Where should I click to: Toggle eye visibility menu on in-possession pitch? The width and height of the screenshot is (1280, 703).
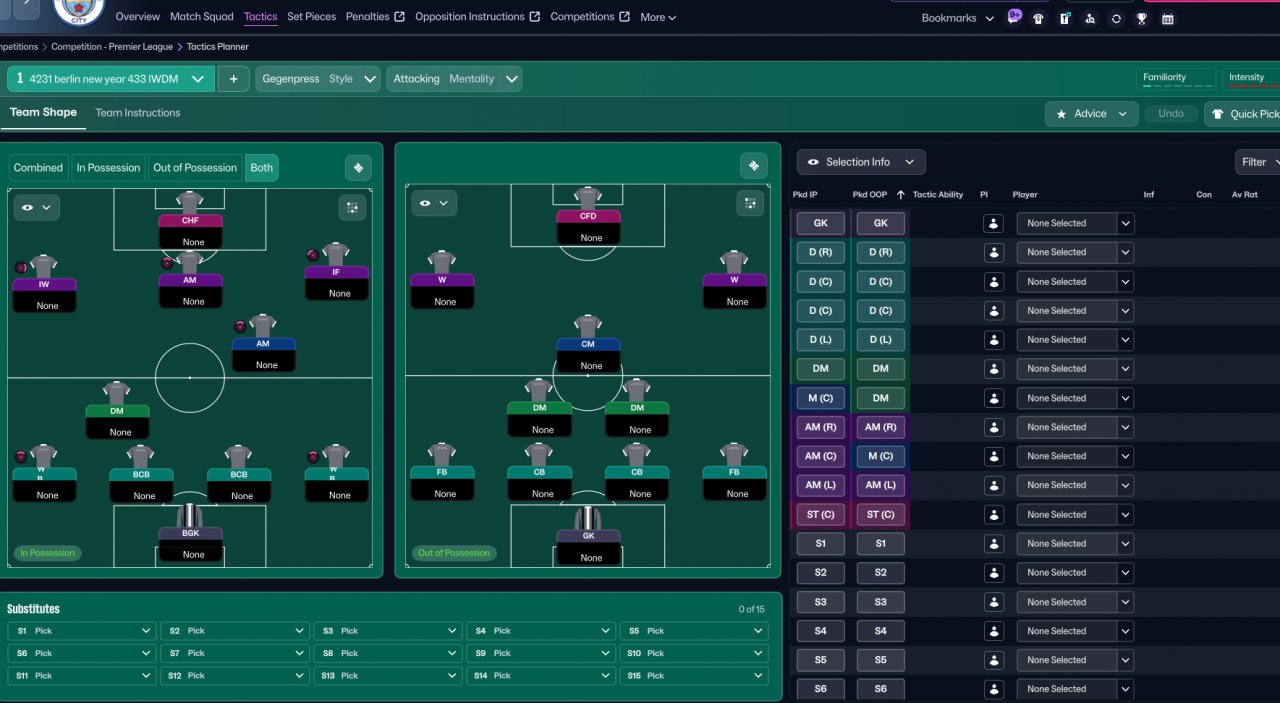[36, 207]
